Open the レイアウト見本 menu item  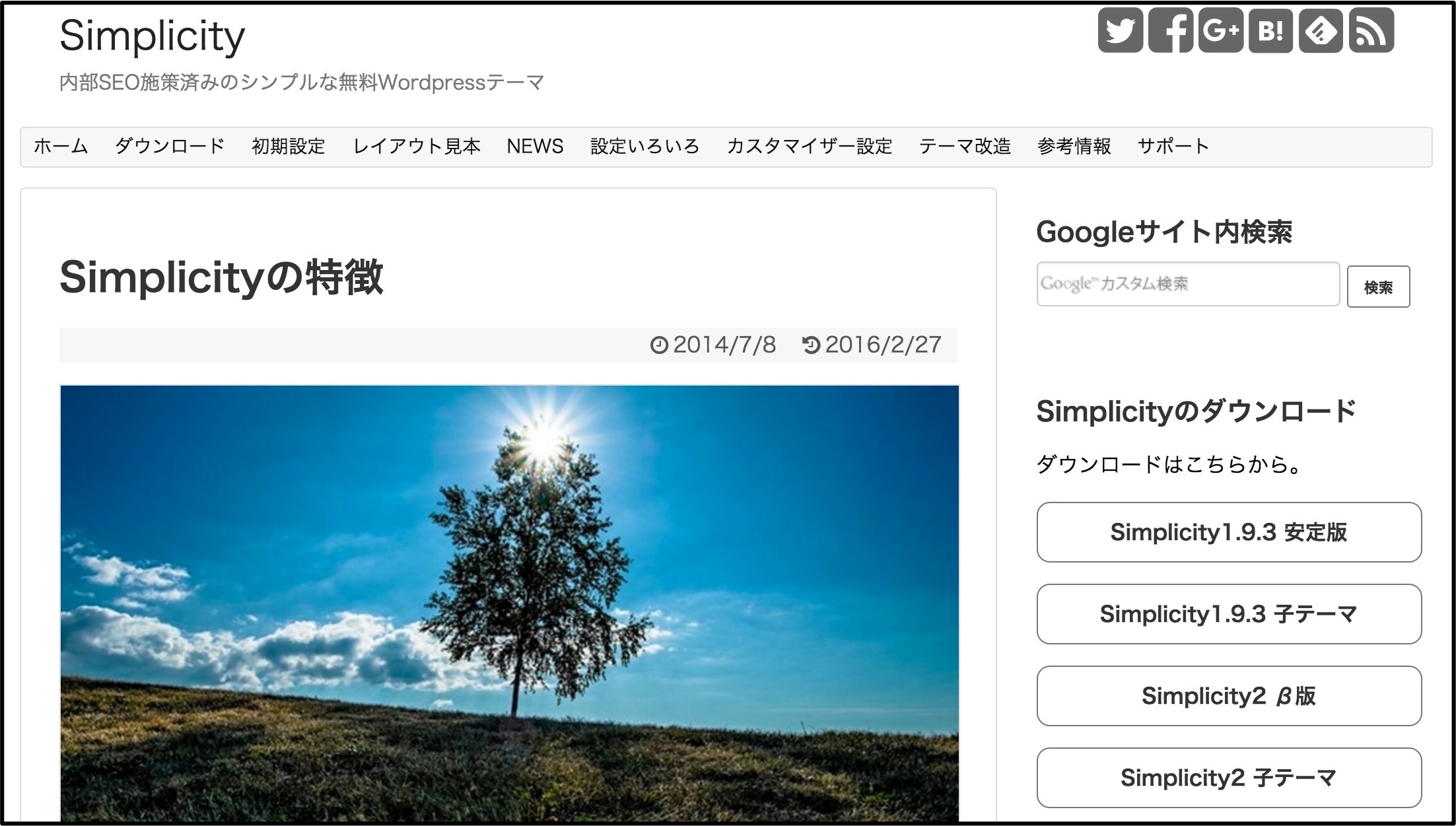[417, 147]
